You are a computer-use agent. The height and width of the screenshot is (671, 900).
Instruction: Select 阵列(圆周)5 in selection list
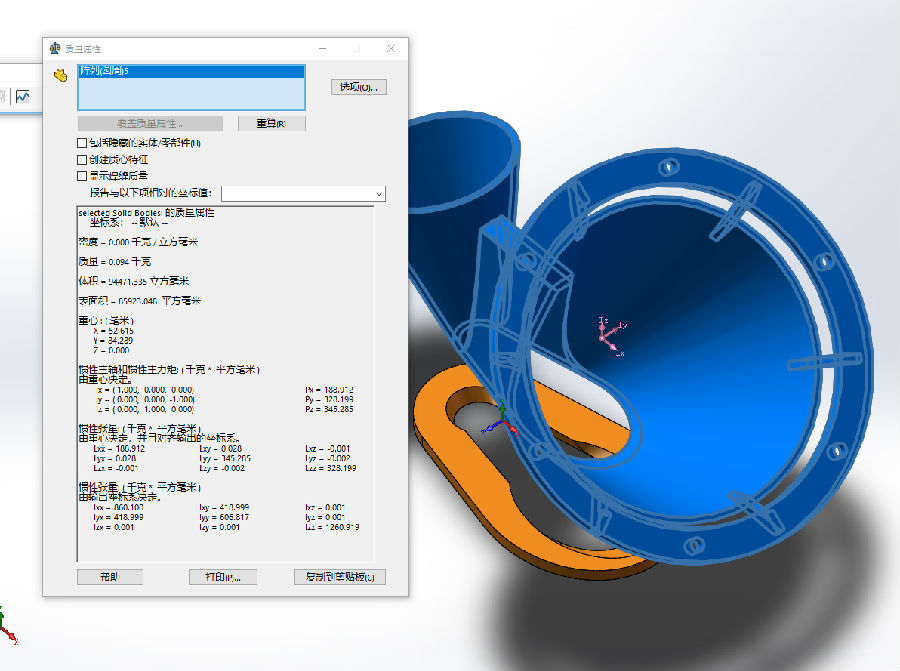(x=191, y=72)
